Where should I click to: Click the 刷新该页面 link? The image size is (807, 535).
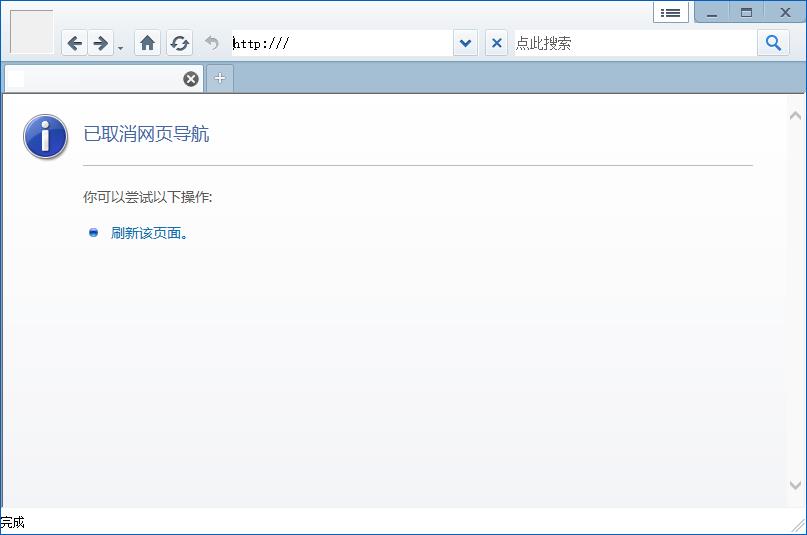click(149, 233)
